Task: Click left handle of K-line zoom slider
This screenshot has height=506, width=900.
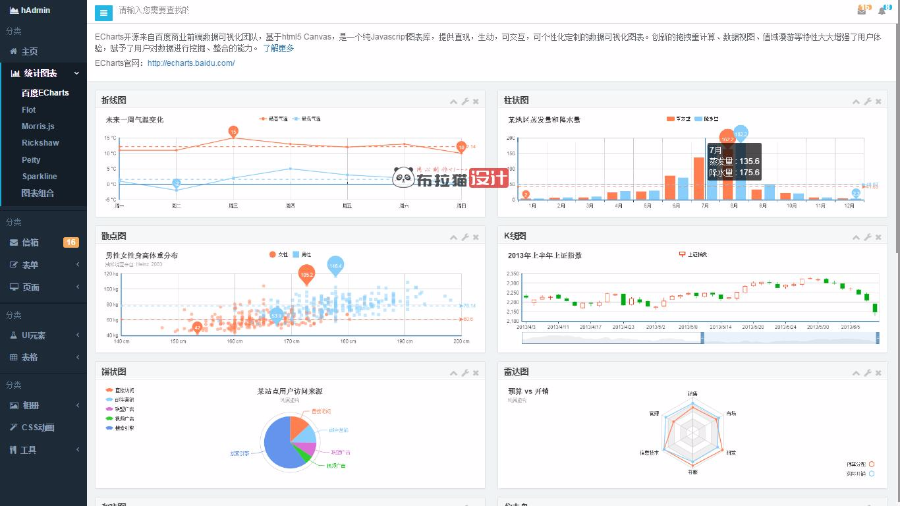Action: [702, 338]
